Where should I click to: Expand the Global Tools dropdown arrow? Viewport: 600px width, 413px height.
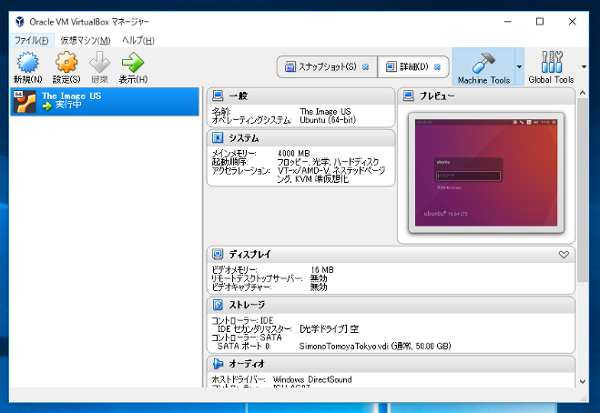coord(584,67)
